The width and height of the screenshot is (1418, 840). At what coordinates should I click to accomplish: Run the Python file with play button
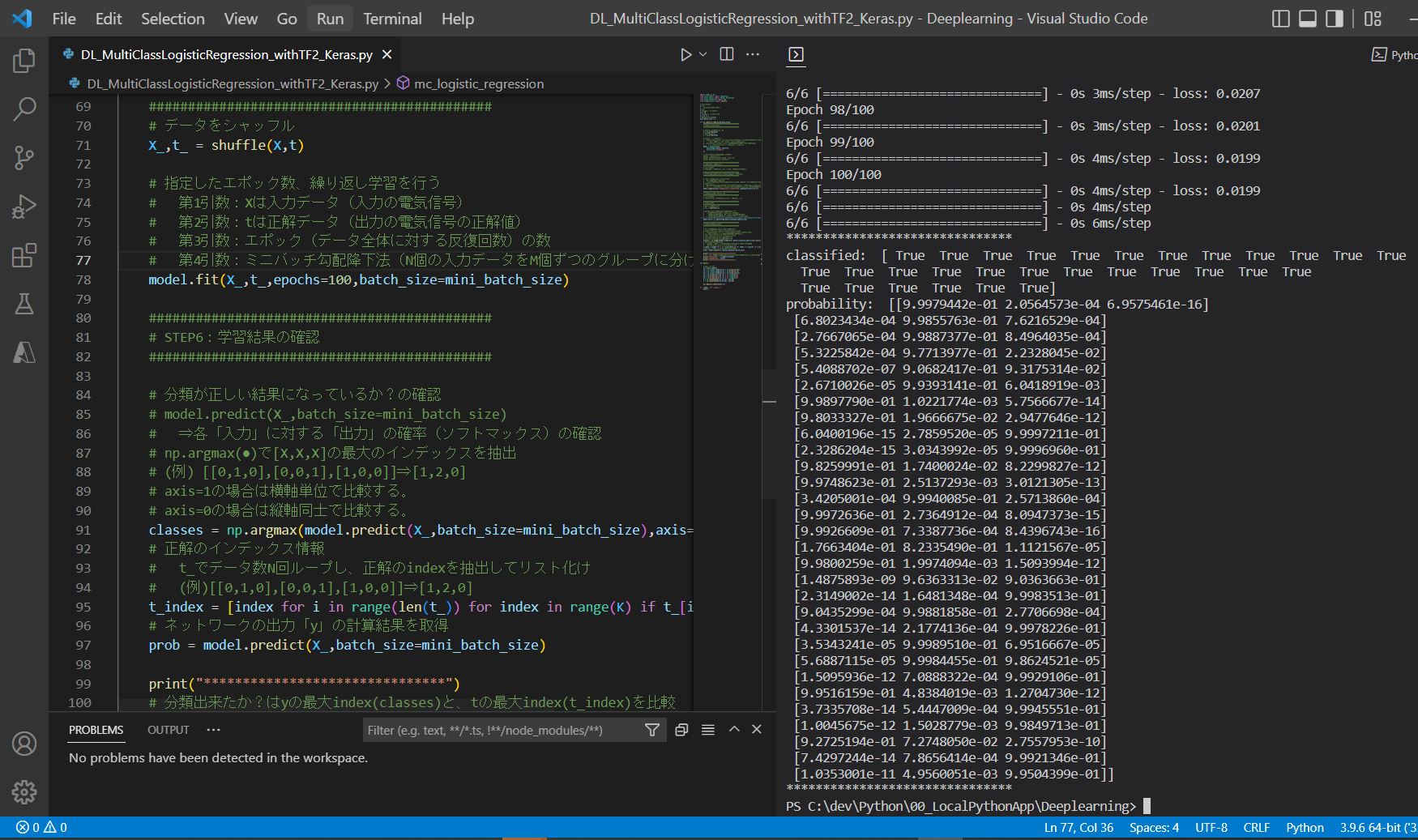tap(686, 54)
